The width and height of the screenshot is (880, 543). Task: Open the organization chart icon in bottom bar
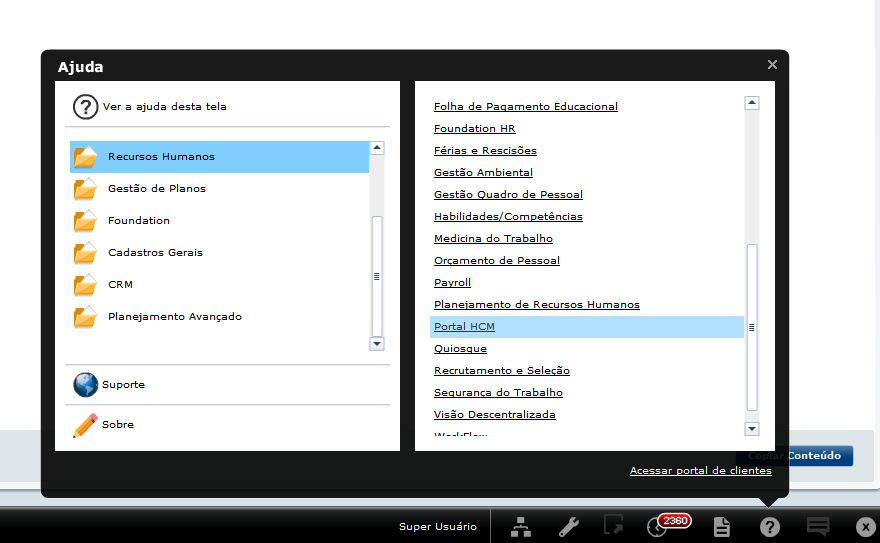(x=521, y=527)
